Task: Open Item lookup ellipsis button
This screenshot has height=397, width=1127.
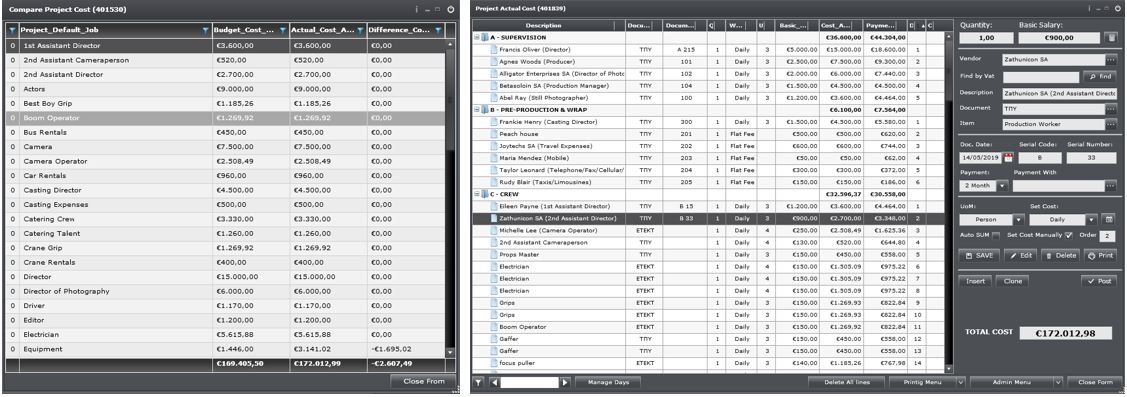Action: pyautogui.click(x=1111, y=124)
